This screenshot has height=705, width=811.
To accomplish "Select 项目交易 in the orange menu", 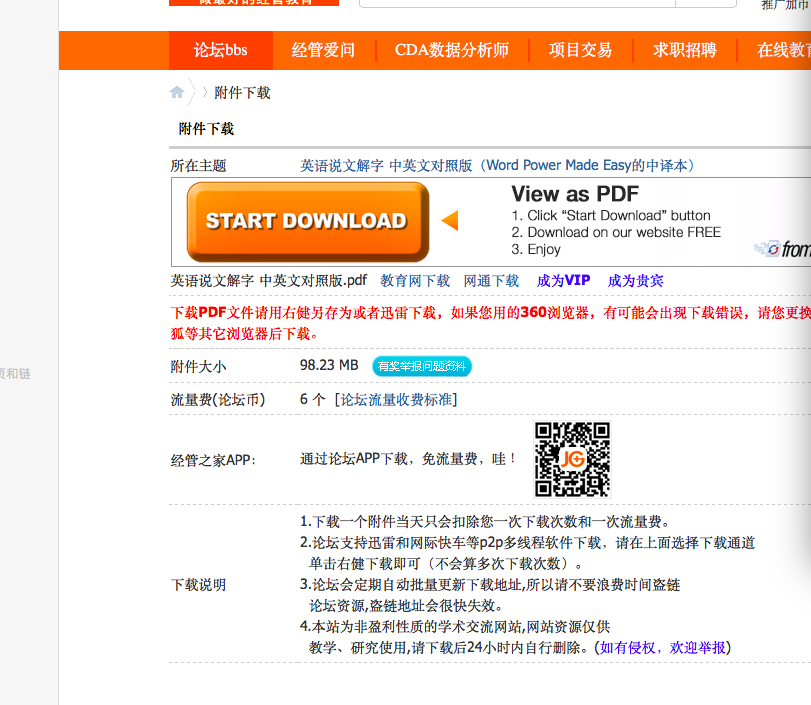I will (580, 50).
